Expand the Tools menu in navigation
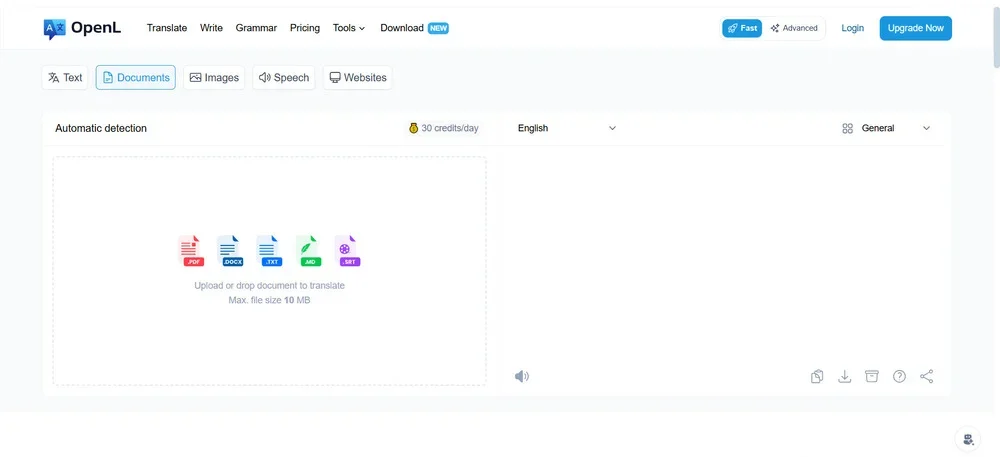The height and width of the screenshot is (457, 1000). click(349, 28)
